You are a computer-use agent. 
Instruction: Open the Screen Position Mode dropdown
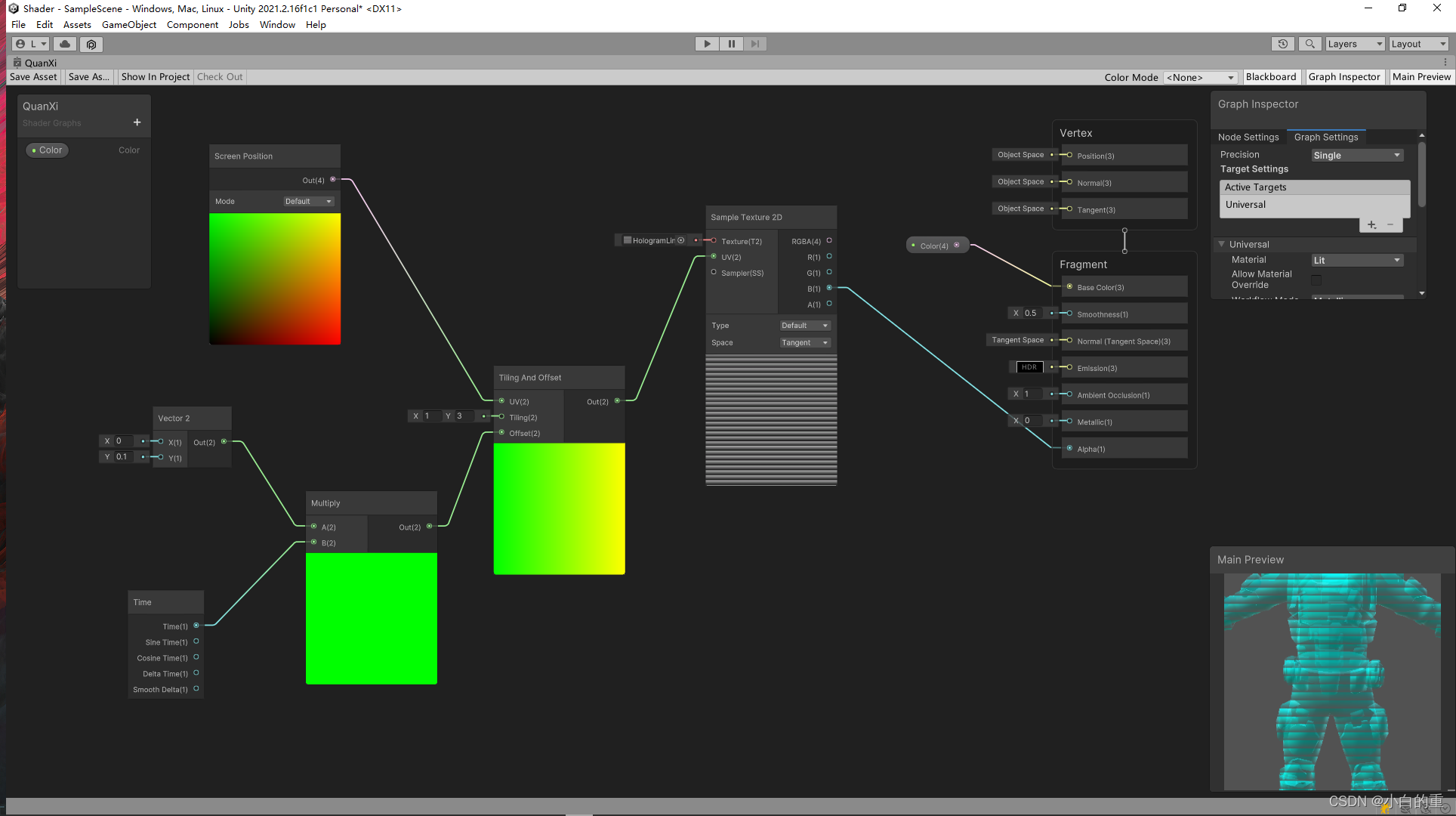[x=308, y=201]
